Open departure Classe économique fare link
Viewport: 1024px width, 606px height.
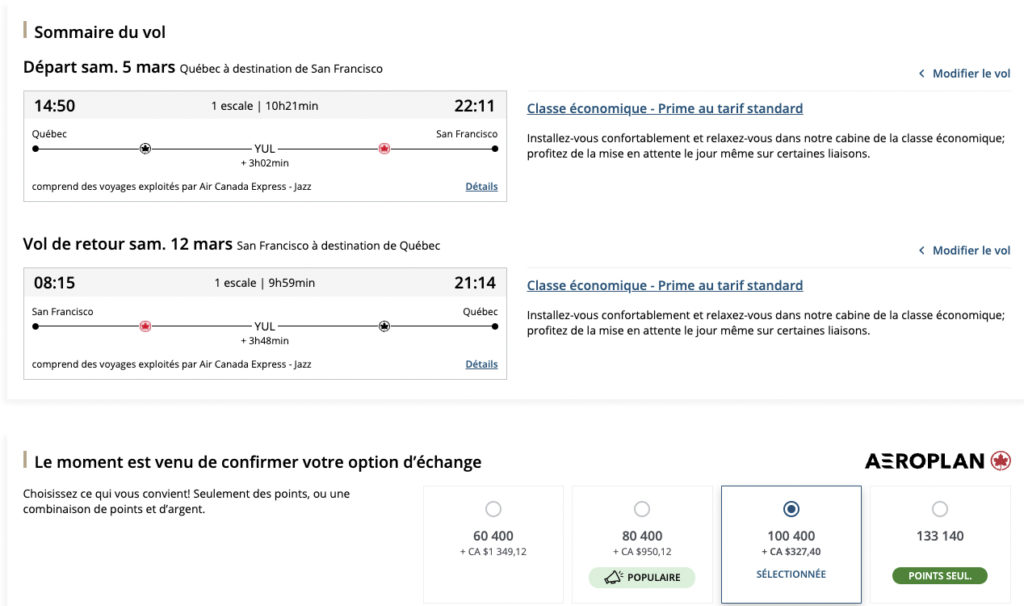pos(664,109)
